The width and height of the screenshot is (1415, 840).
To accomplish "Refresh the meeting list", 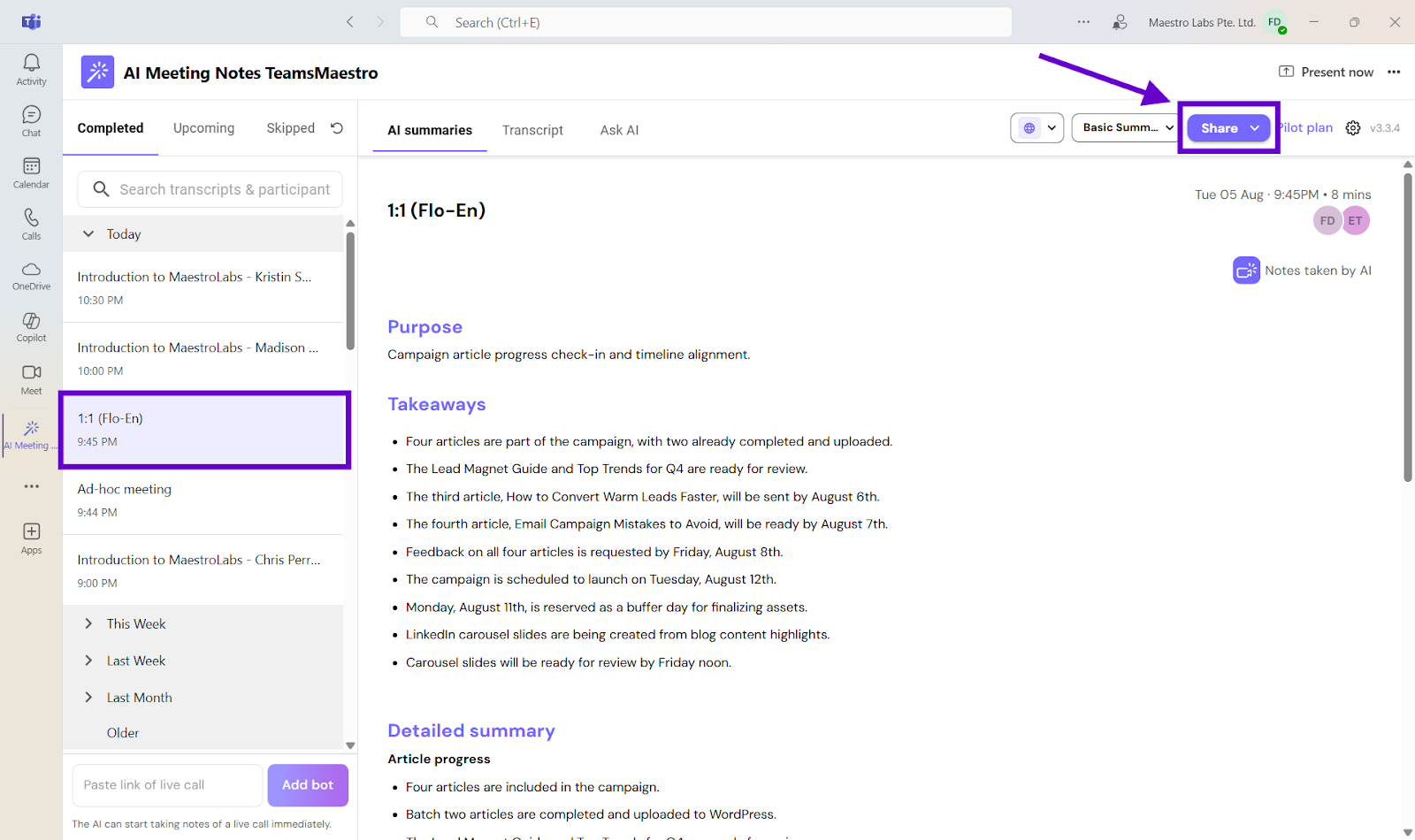I will [337, 128].
